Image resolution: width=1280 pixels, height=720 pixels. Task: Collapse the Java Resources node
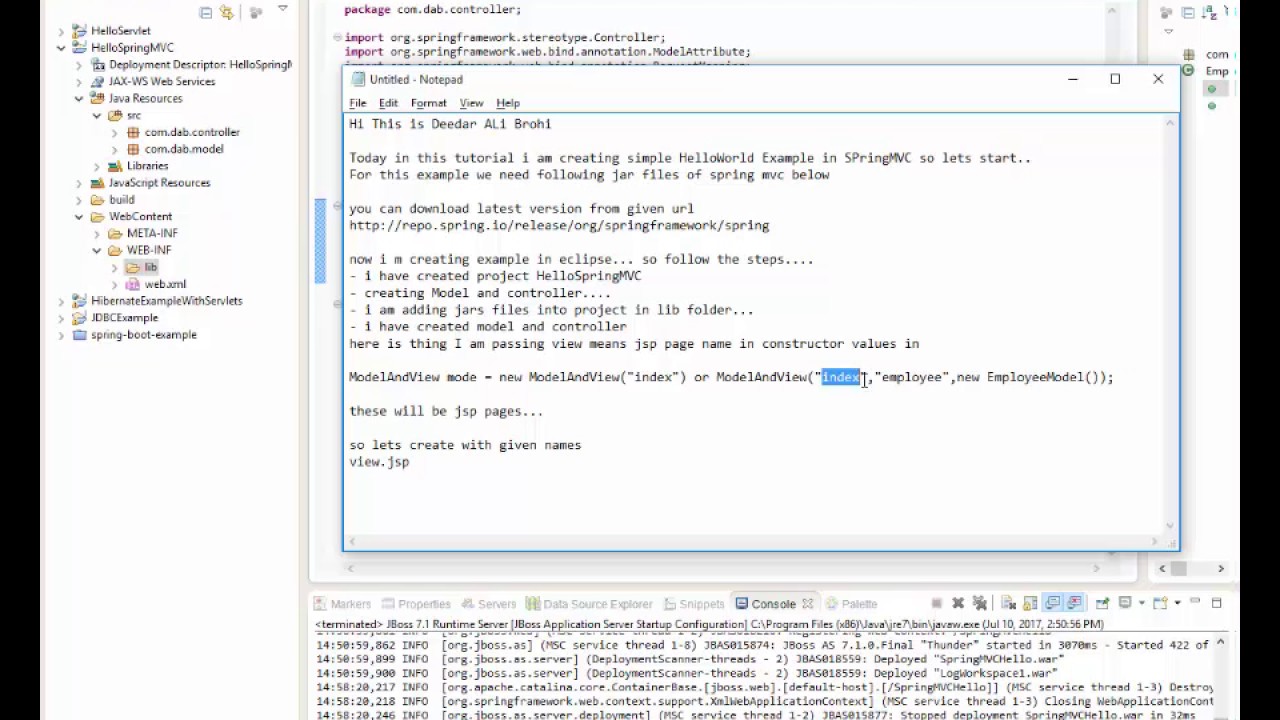coord(79,99)
